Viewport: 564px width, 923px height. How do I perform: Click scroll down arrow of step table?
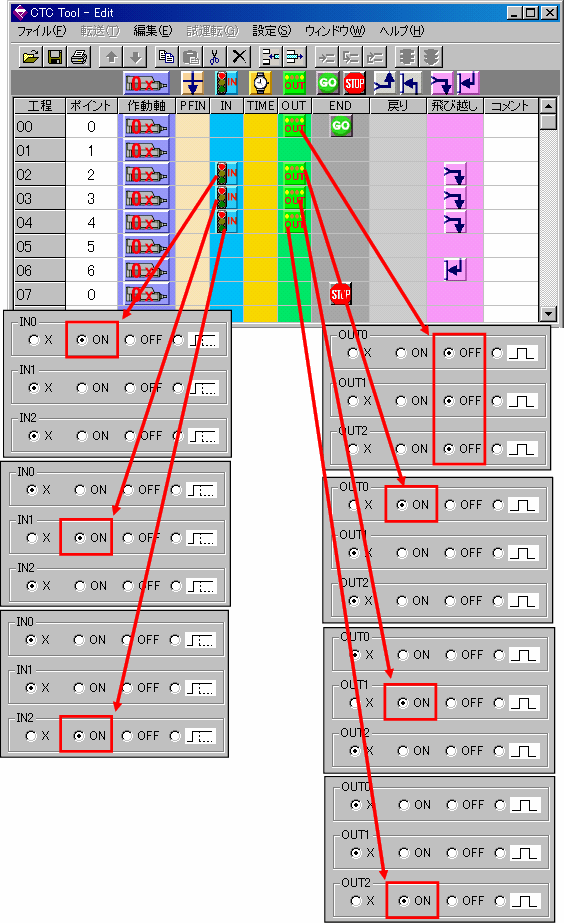click(x=548, y=314)
